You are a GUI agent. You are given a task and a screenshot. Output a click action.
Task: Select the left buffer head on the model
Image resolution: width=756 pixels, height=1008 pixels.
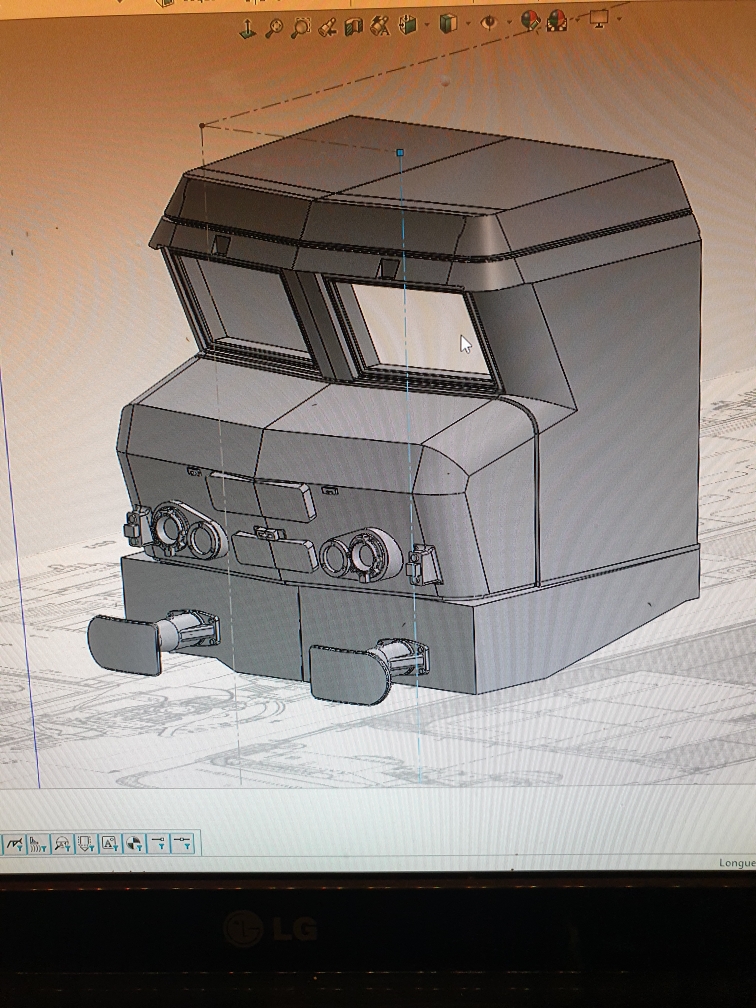tap(124, 645)
